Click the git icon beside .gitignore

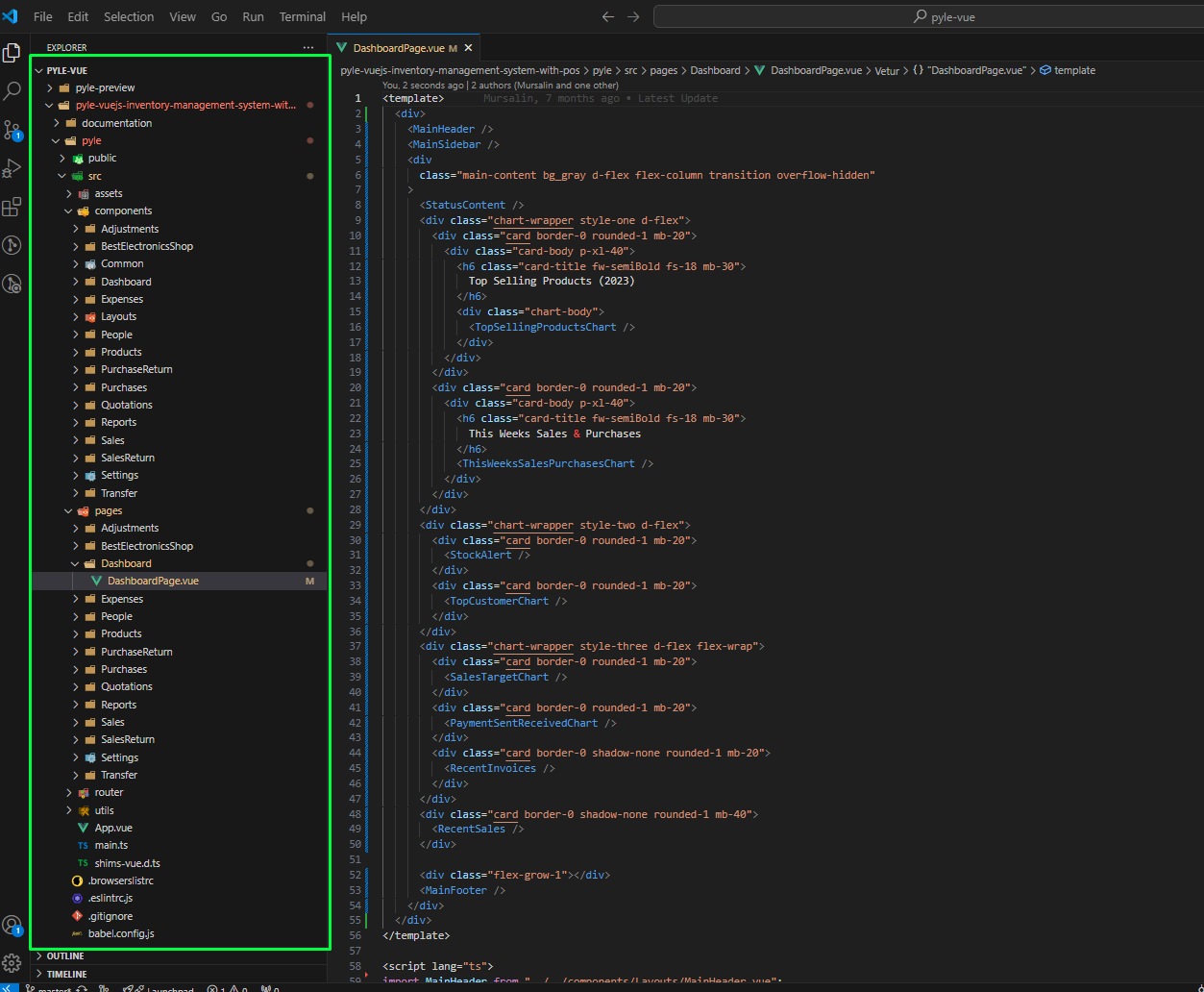click(78, 916)
